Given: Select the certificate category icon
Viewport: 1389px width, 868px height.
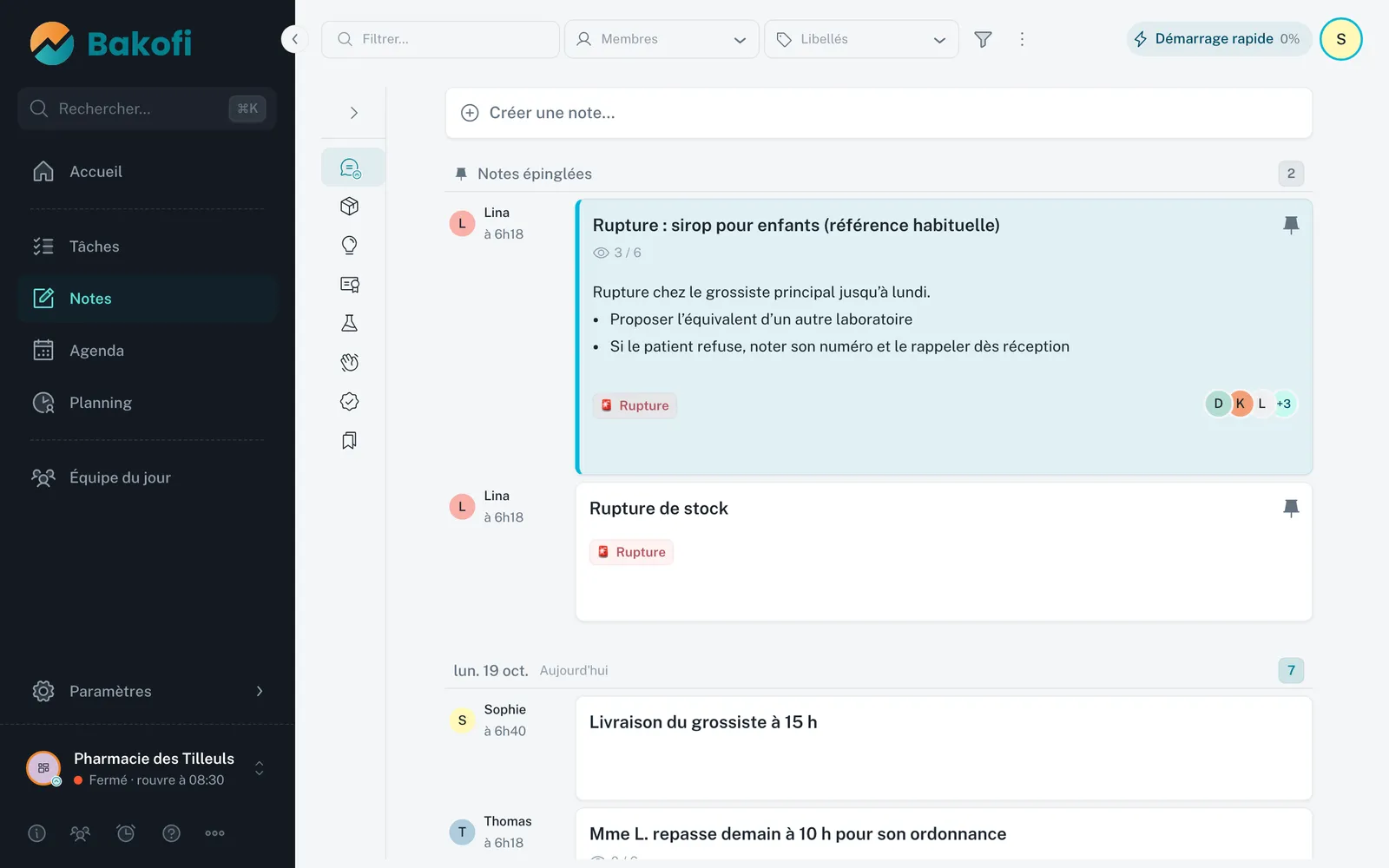Looking at the screenshot, I should [x=350, y=284].
